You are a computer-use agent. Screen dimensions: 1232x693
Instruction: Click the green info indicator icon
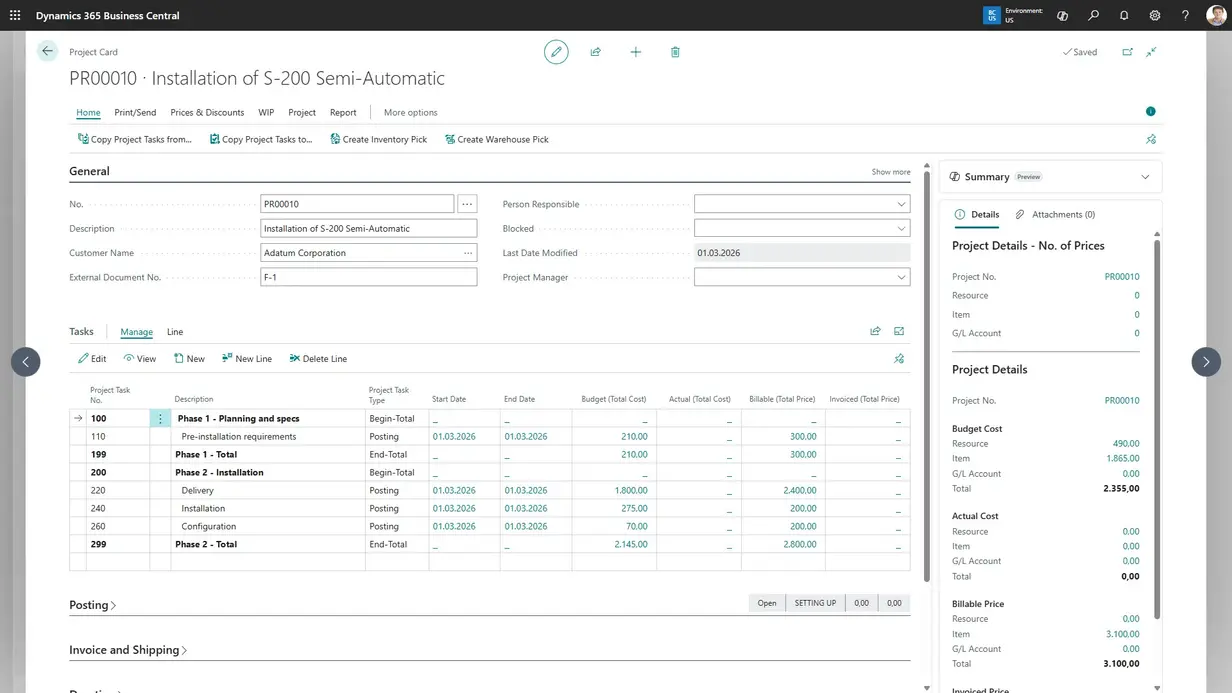click(1150, 112)
